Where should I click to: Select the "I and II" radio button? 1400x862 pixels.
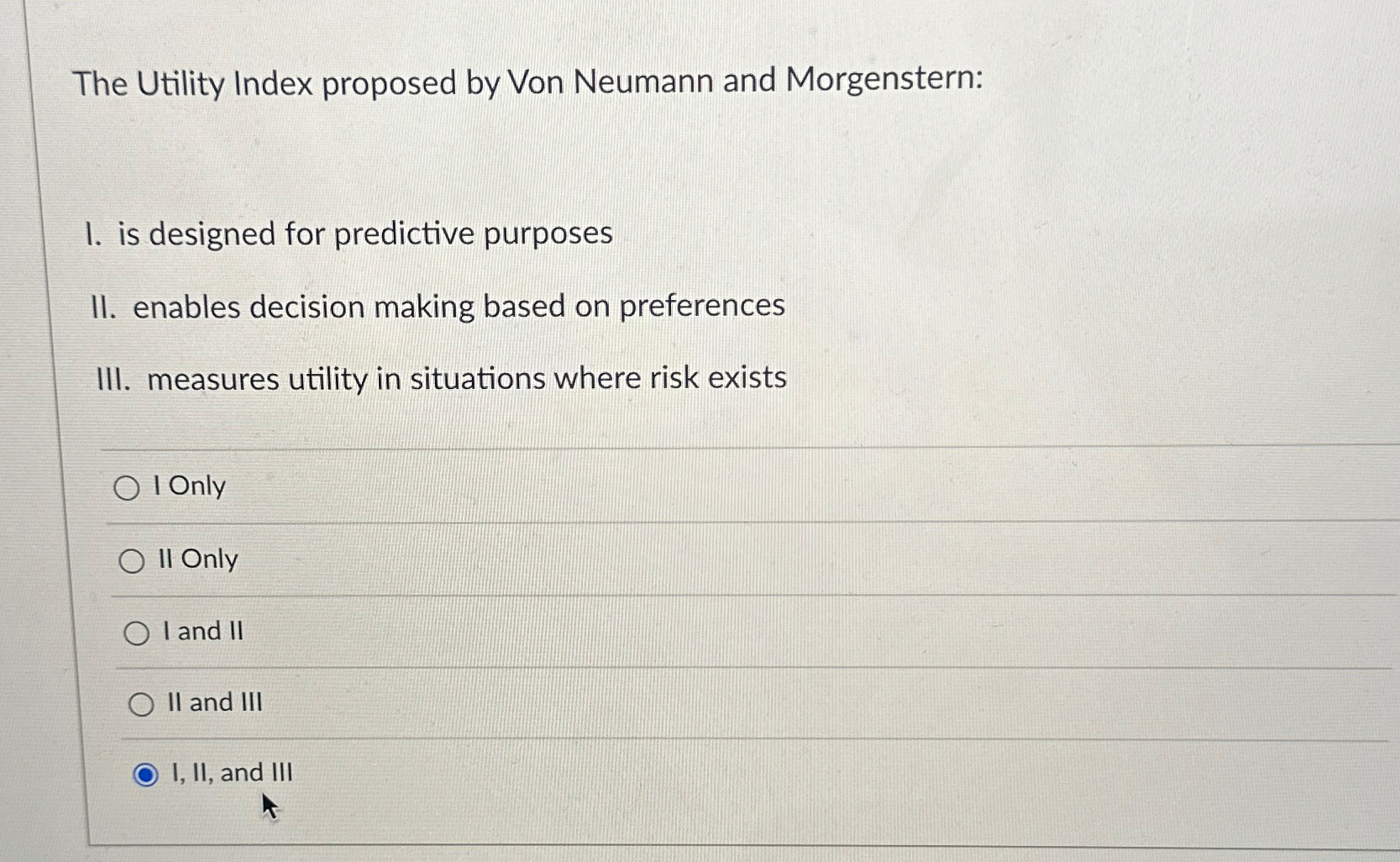tap(138, 632)
